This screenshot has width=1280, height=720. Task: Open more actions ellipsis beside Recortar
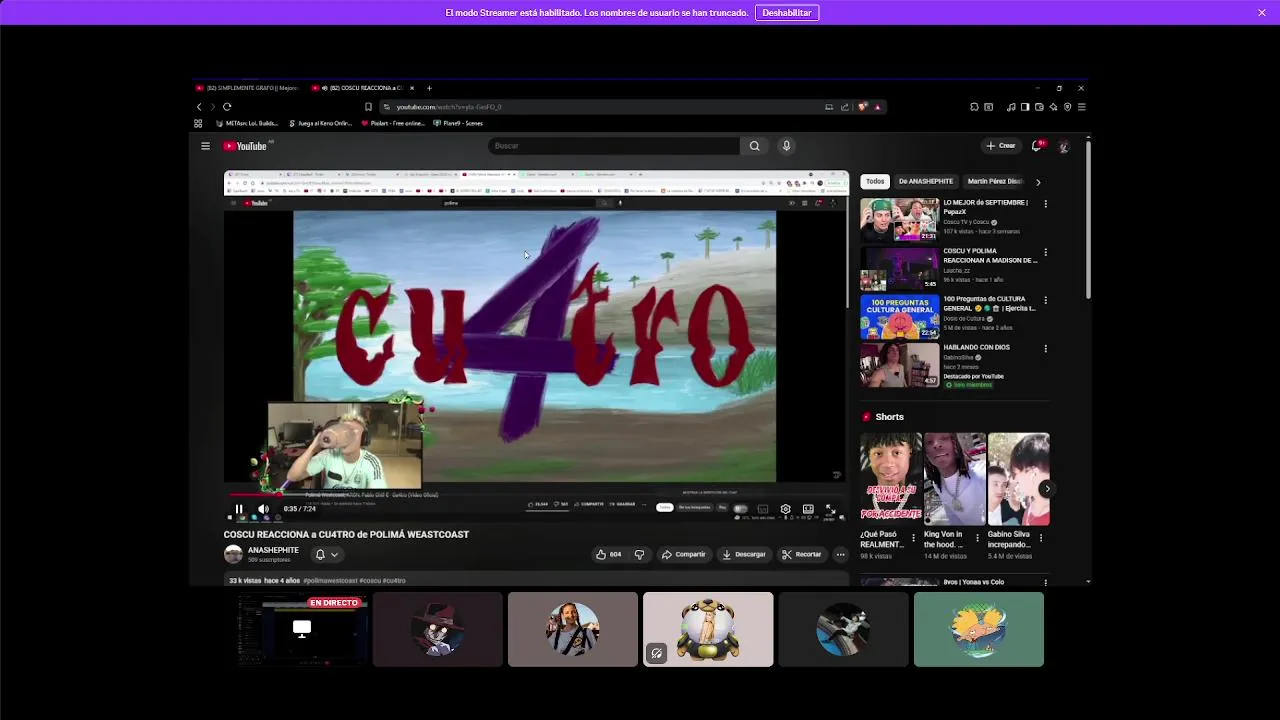pos(840,554)
